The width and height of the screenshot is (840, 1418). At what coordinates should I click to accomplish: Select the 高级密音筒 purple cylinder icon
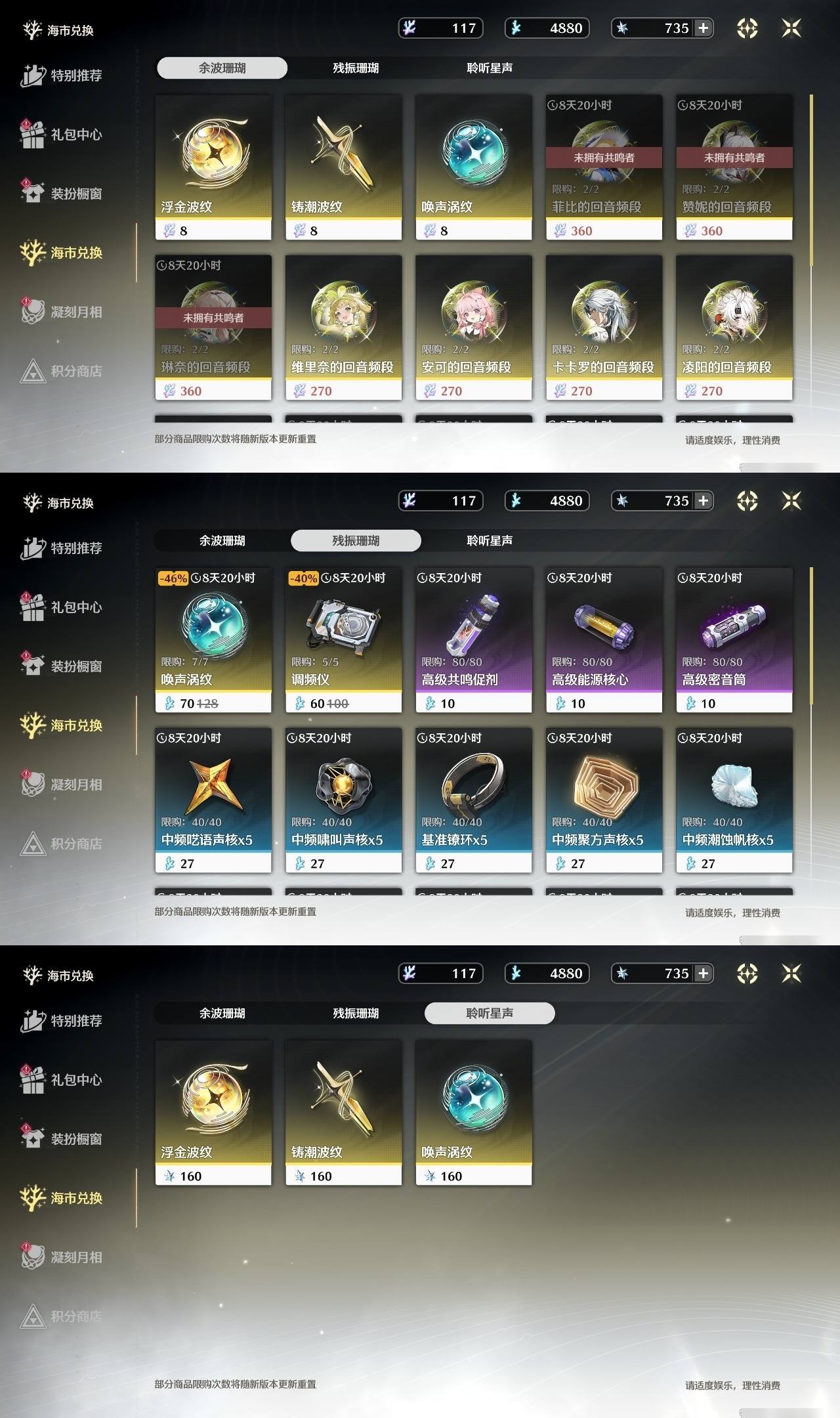[x=734, y=625]
